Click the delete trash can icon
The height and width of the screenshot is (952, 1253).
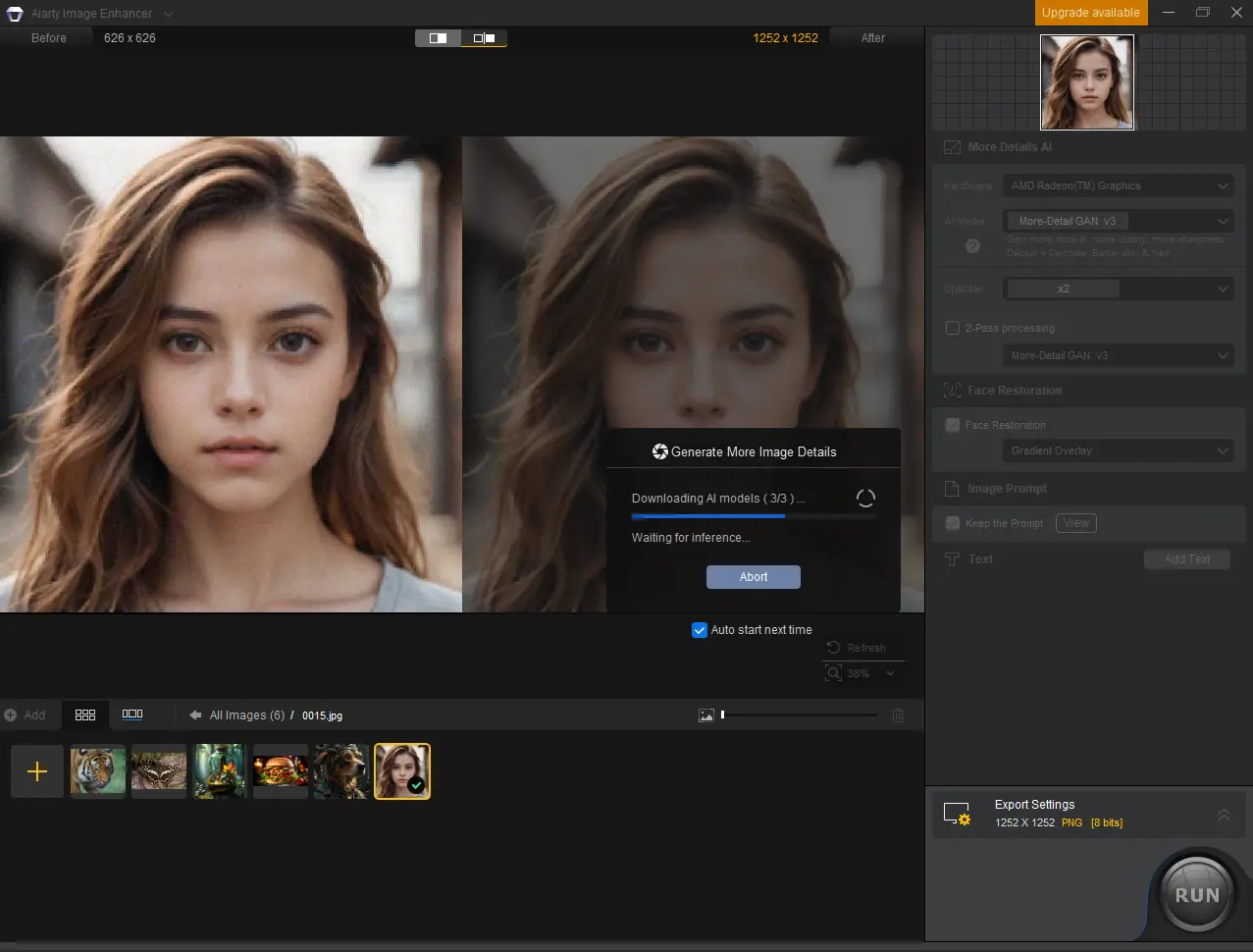(x=898, y=715)
